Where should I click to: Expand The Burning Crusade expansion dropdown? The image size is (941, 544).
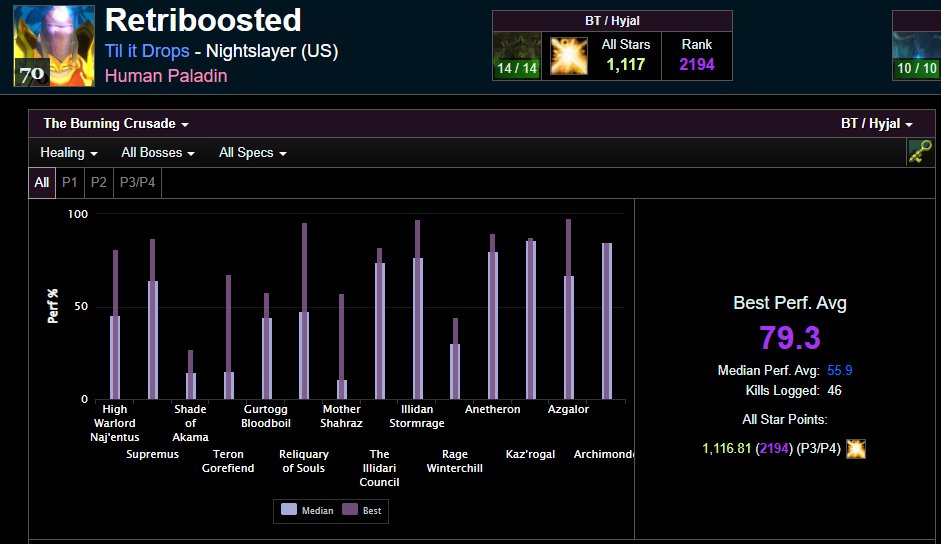pyautogui.click(x=116, y=124)
